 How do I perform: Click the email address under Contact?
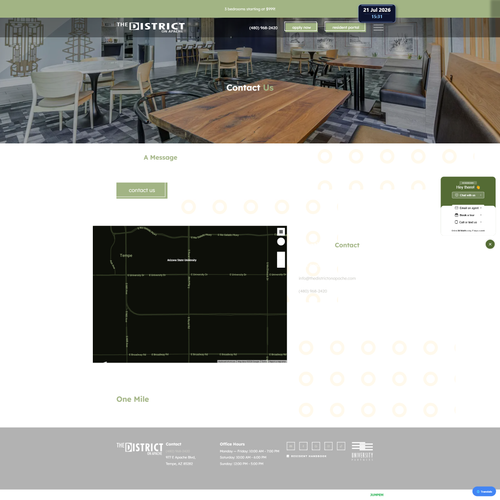pyautogui.click(x=327, y=278)
